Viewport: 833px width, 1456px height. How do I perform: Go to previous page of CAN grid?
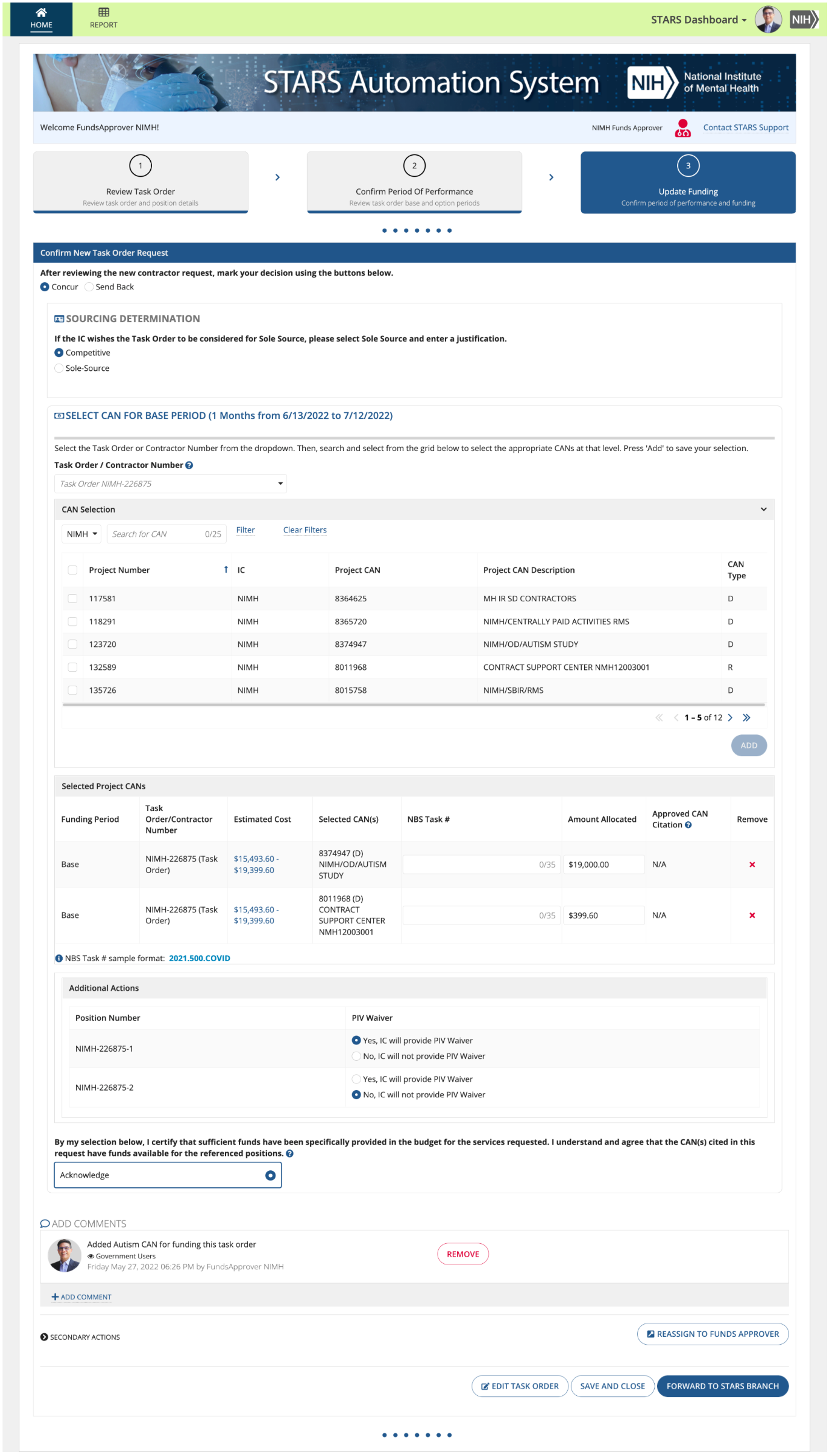point(676,717)
